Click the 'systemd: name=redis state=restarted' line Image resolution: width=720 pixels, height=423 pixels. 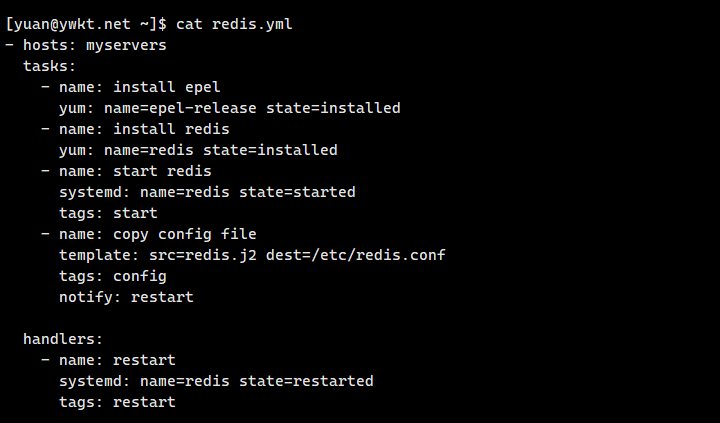click(x=216, y=381)
